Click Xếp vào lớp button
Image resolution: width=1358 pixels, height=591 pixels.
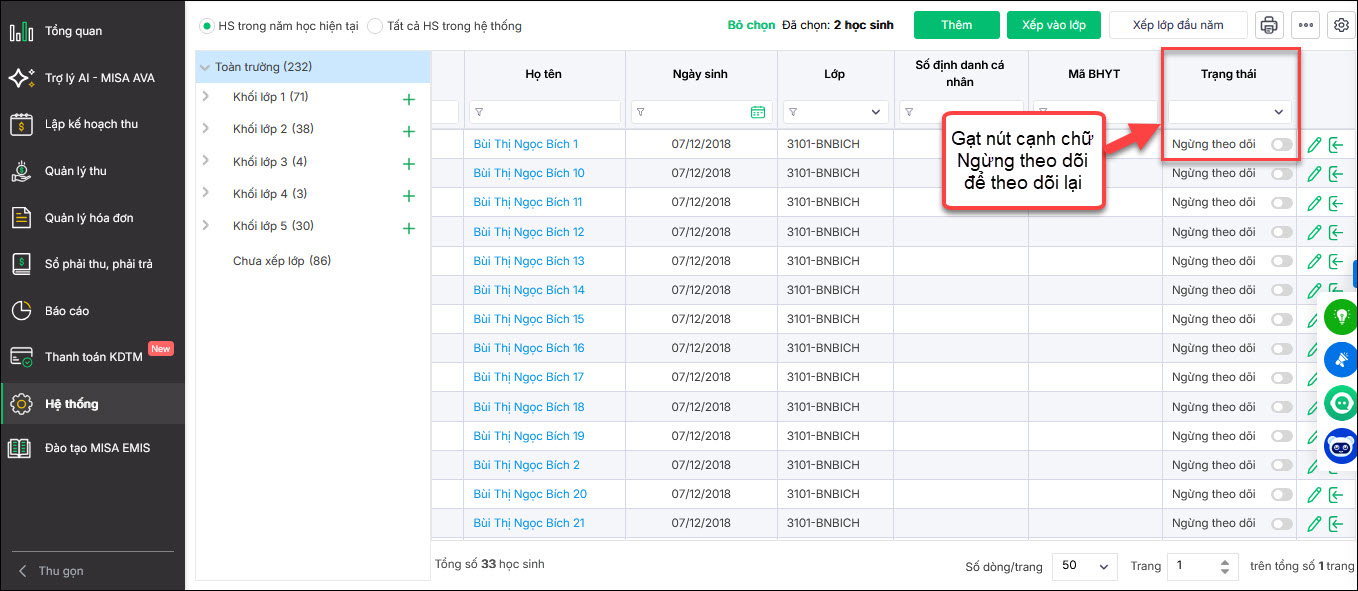1054,25
